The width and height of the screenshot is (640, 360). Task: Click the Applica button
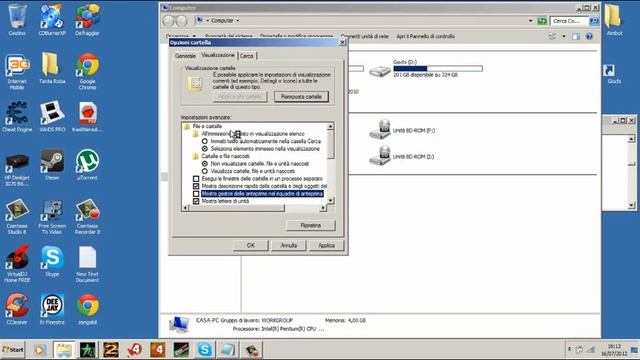(326, 245)
